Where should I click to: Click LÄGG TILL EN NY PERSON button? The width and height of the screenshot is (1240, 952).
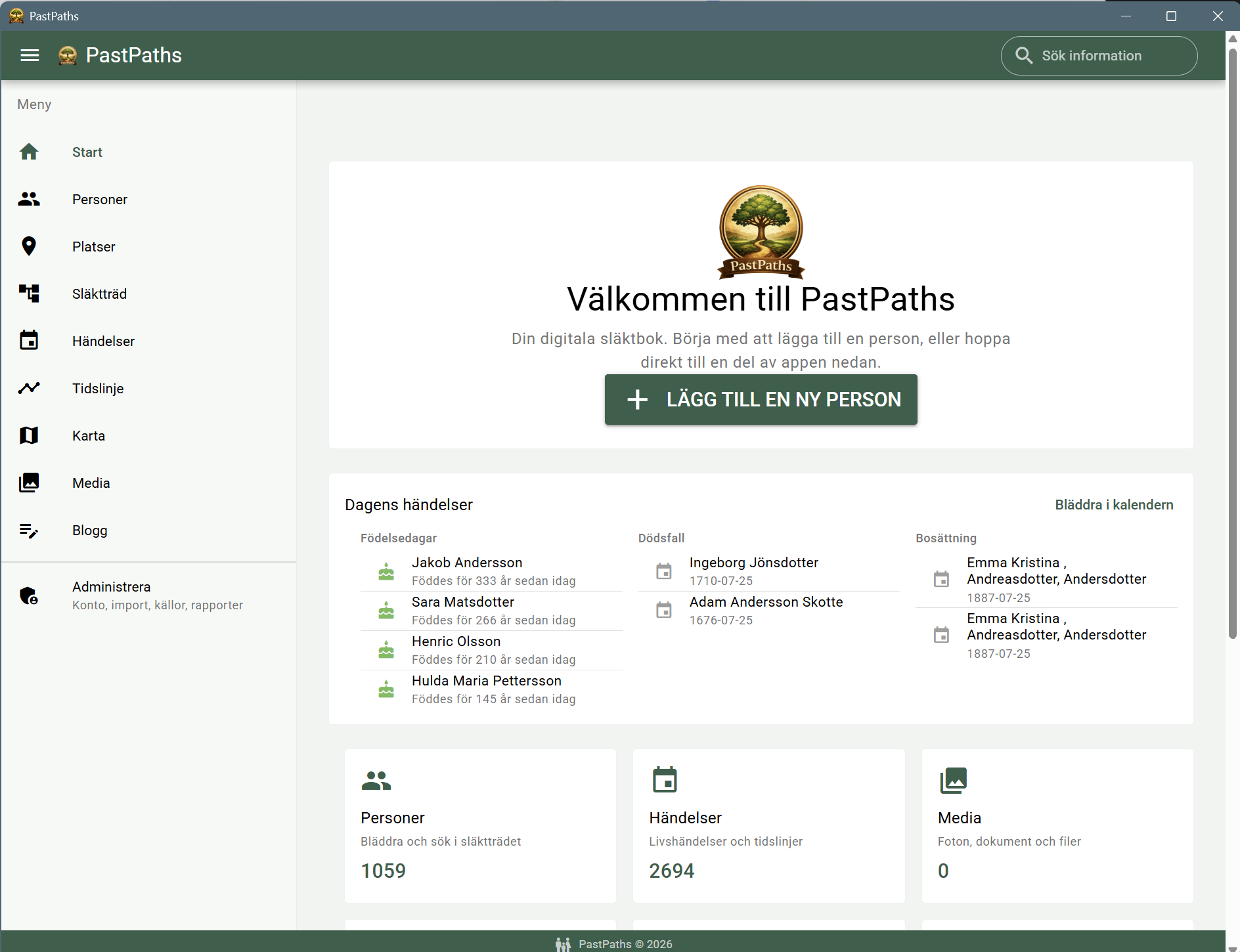pyautogui.click(x=761, y=399)
